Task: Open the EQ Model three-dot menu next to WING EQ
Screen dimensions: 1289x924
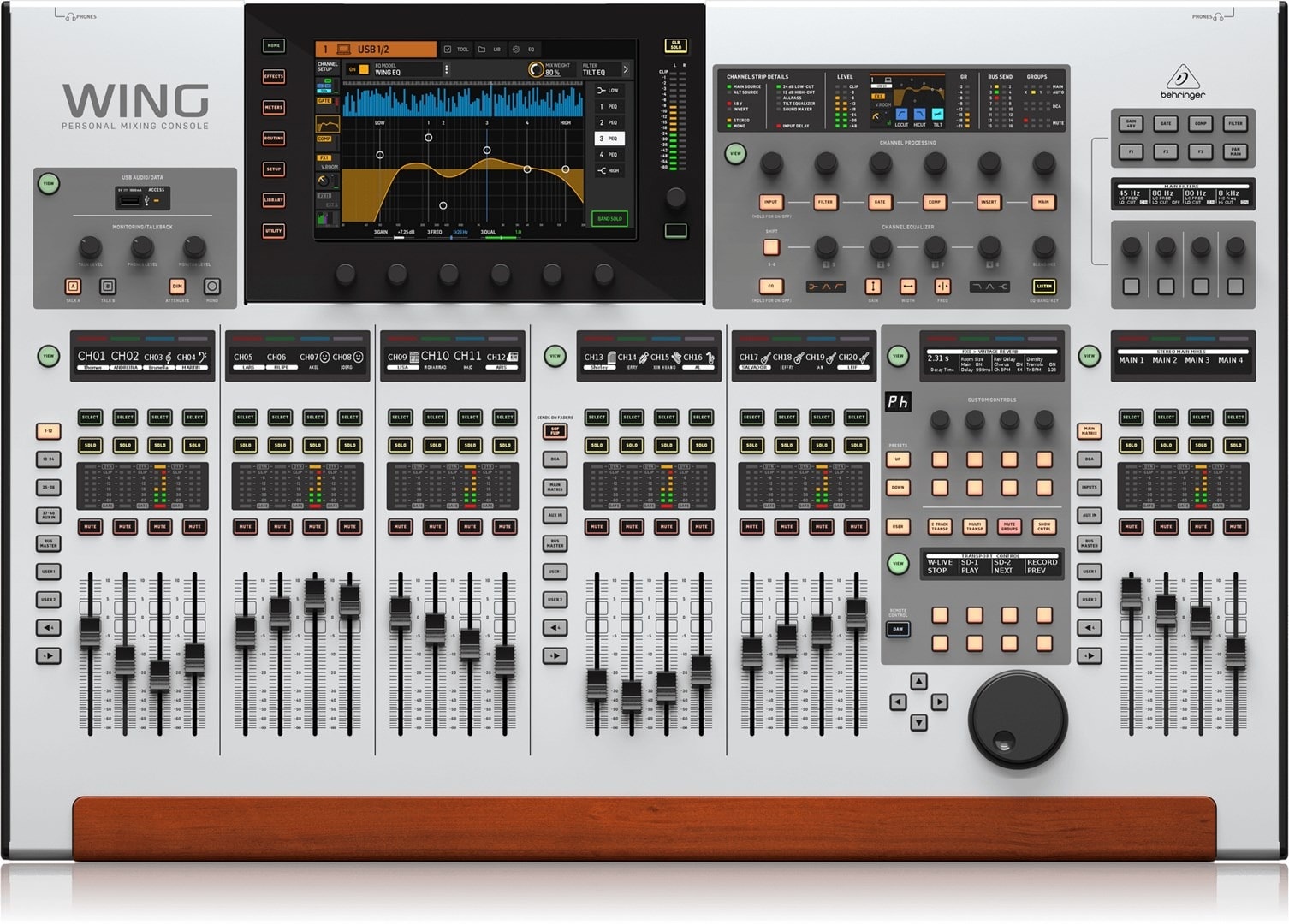Action: pos(446,68)
